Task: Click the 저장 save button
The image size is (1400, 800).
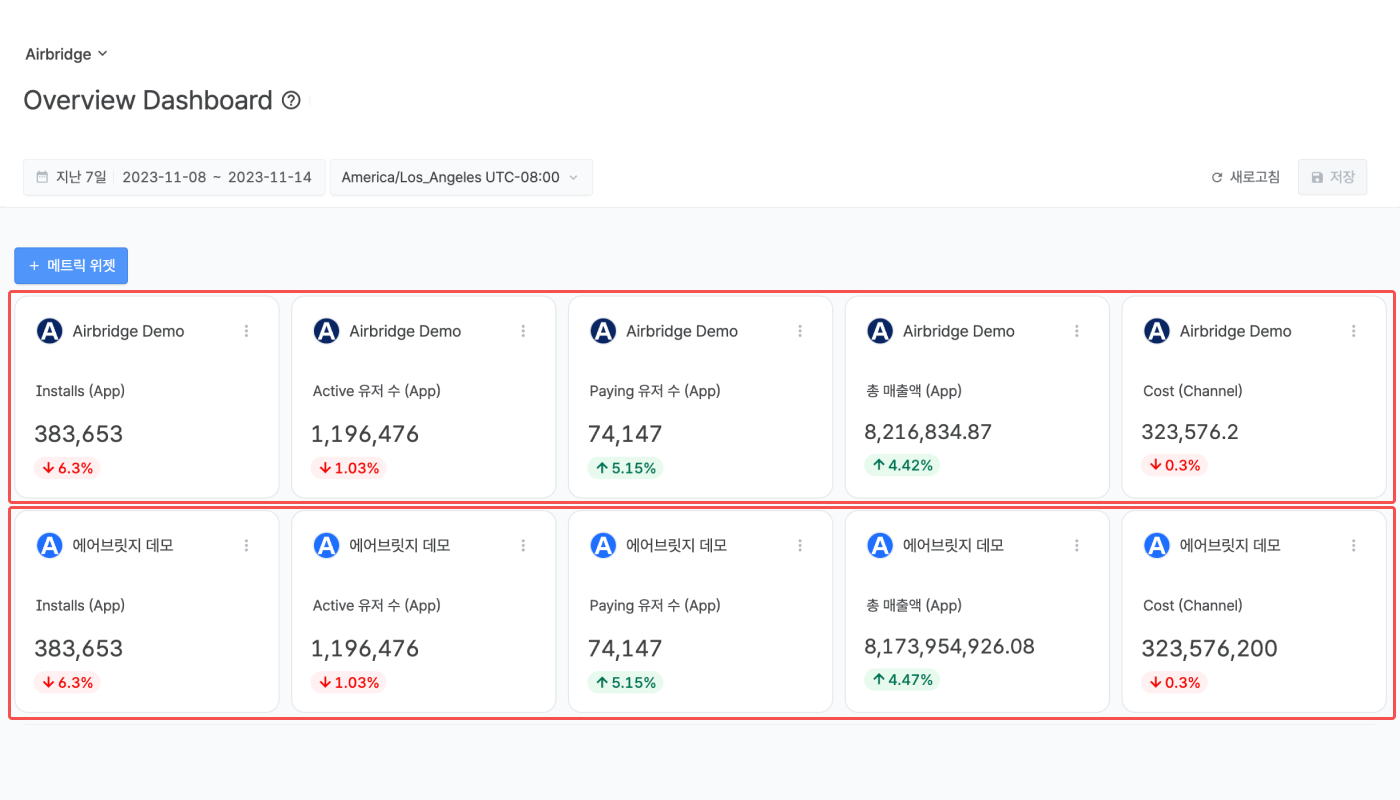Action: (1332, 177)
